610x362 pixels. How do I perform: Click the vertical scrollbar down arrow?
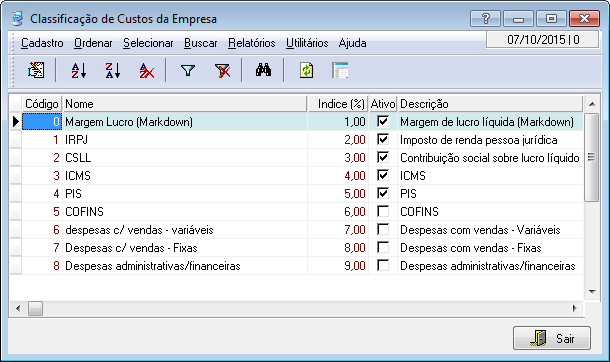[592, 292]
